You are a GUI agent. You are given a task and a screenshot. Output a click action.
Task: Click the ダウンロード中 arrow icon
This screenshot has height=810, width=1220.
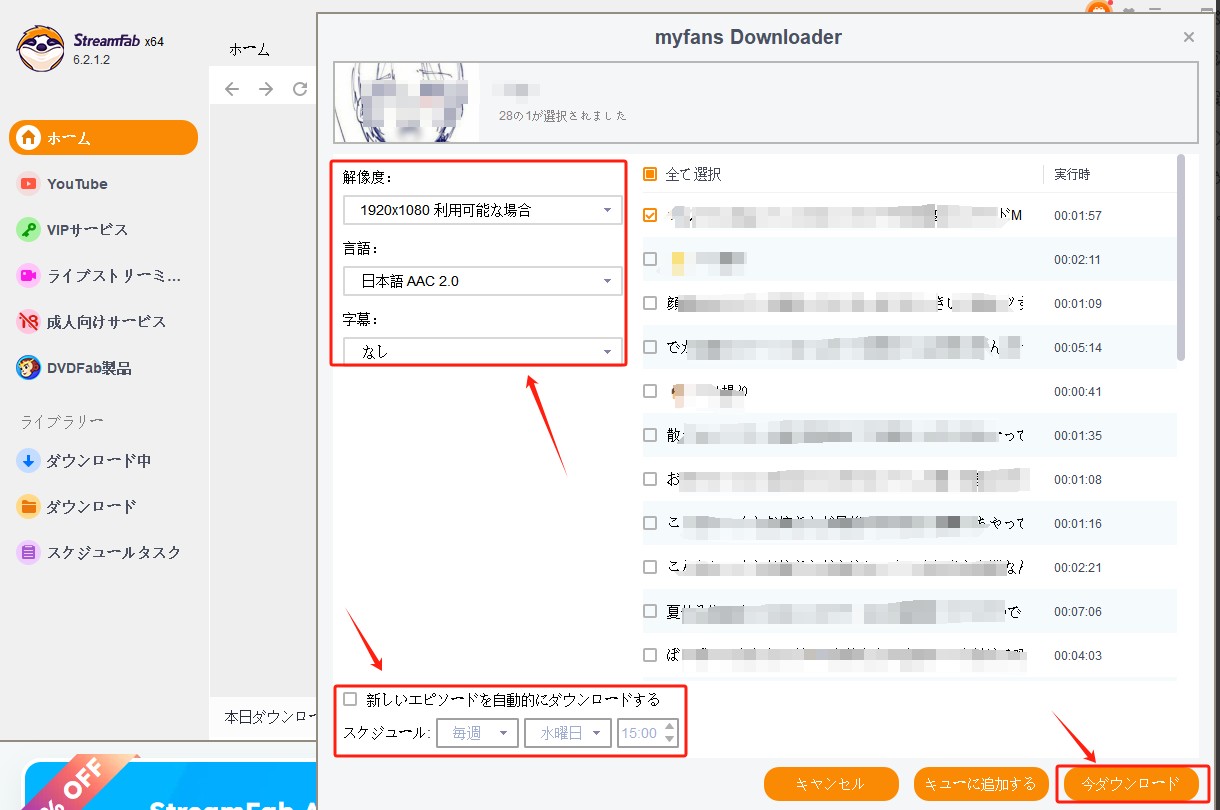coord(28,461)
